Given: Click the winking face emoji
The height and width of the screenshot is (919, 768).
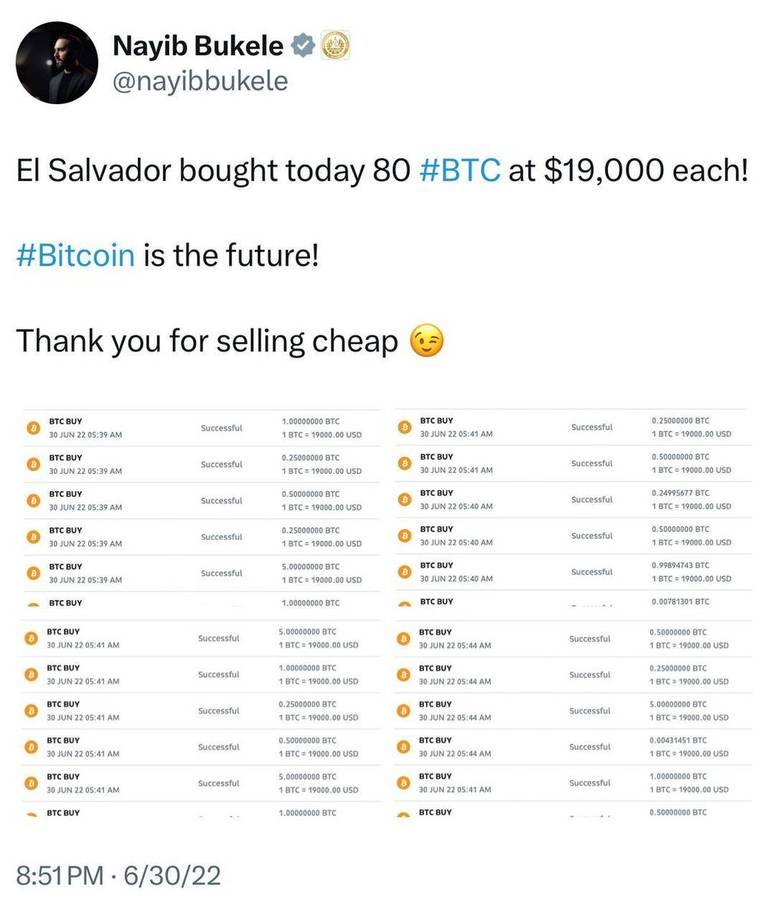Looking at the screenshot, I should tap(426, 341).
